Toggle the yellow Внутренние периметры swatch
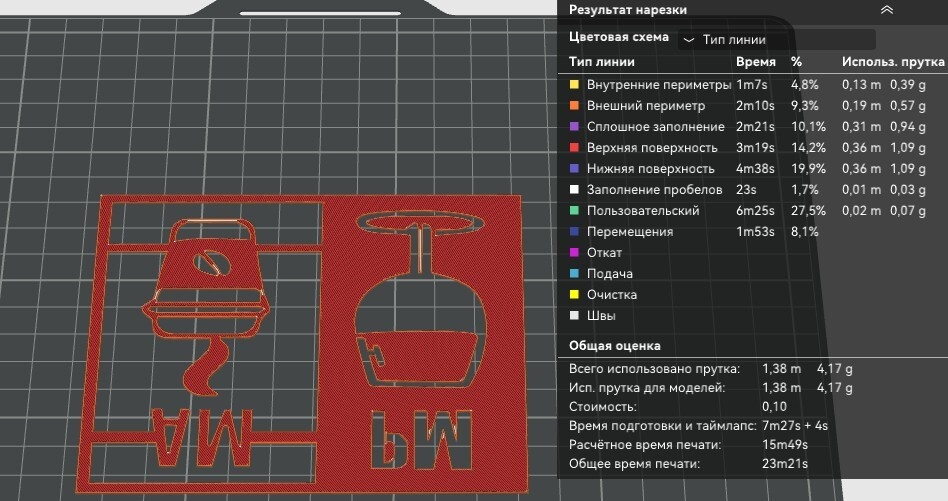 [574, 85]
